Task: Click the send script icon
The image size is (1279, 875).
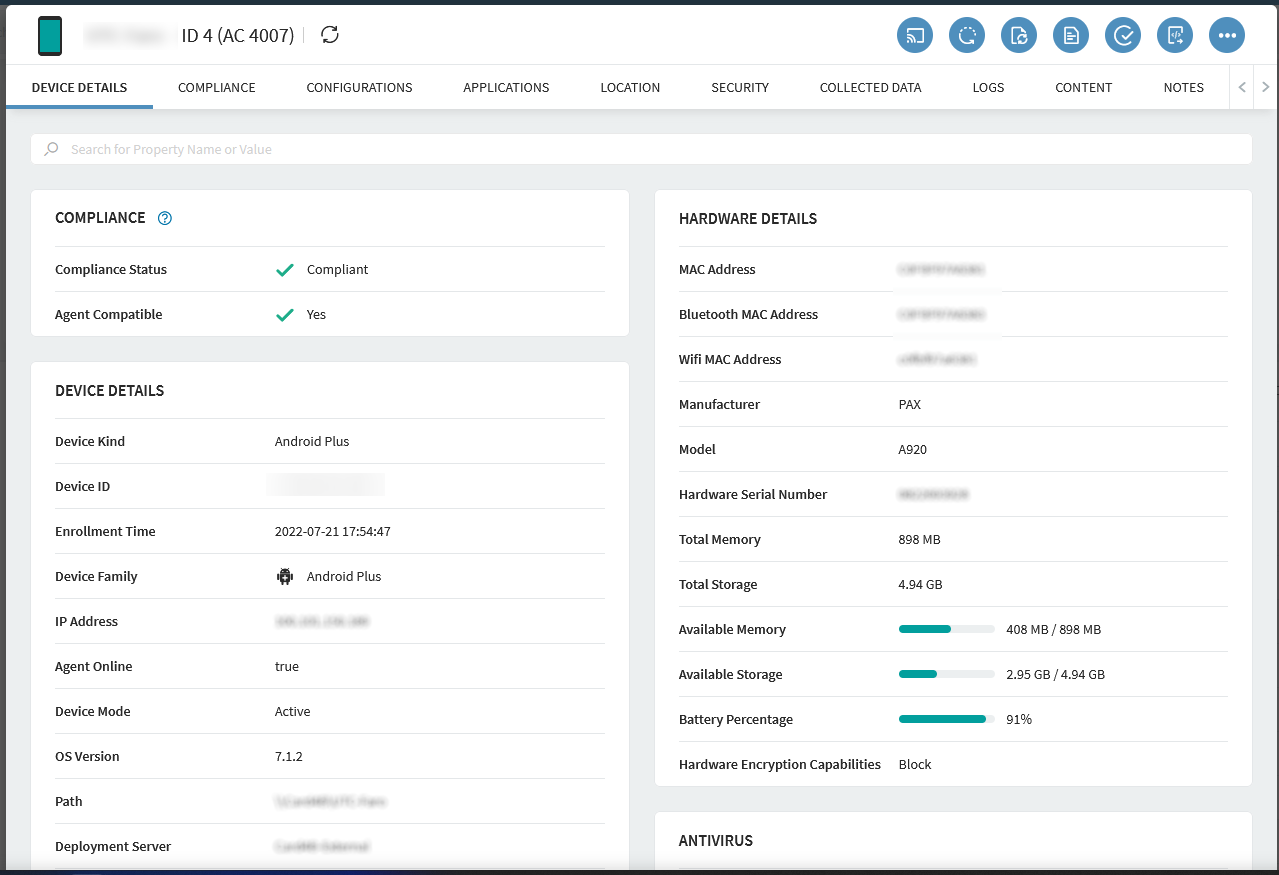Action: [1175, 36]
